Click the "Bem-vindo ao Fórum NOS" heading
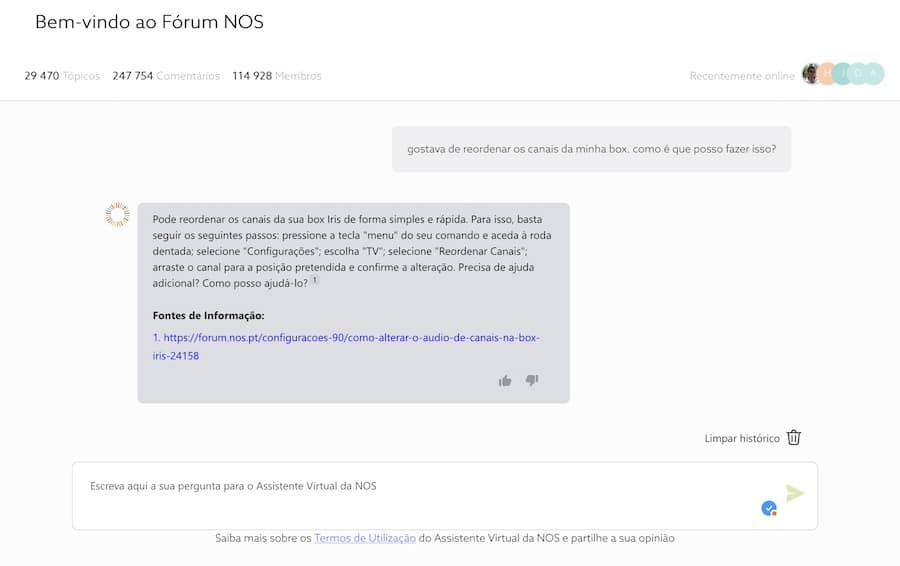This screenshot has width=900, height=566. pos(149,22)
